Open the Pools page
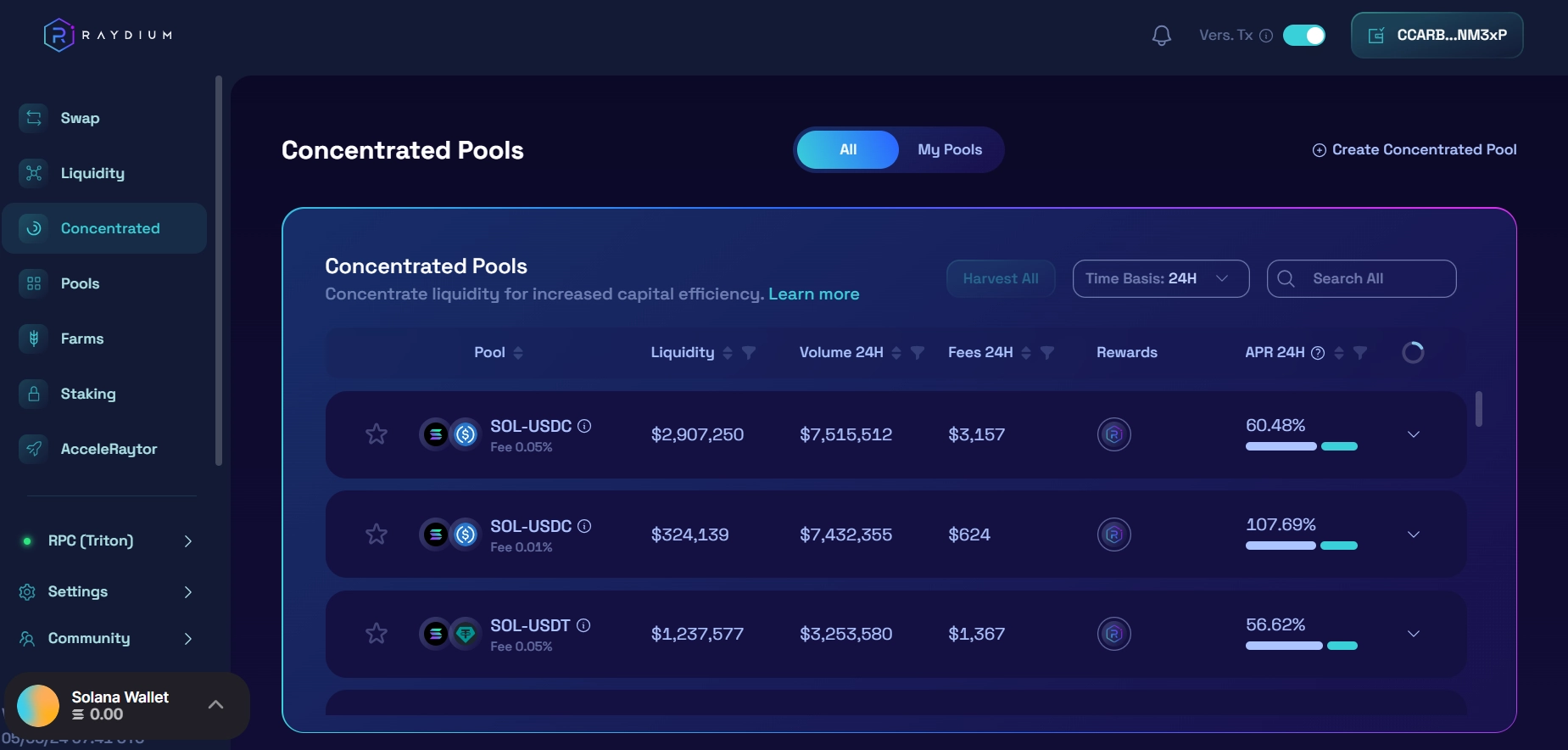 (104, 283)
